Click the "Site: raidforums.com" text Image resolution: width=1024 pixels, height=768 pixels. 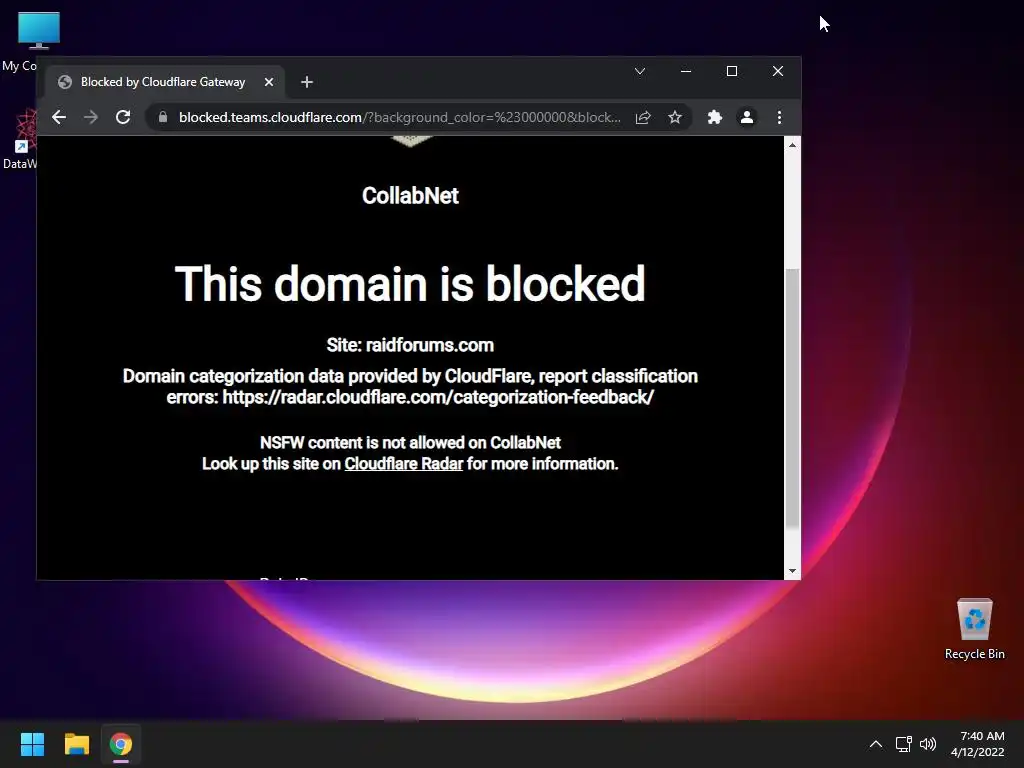[410, 345]
